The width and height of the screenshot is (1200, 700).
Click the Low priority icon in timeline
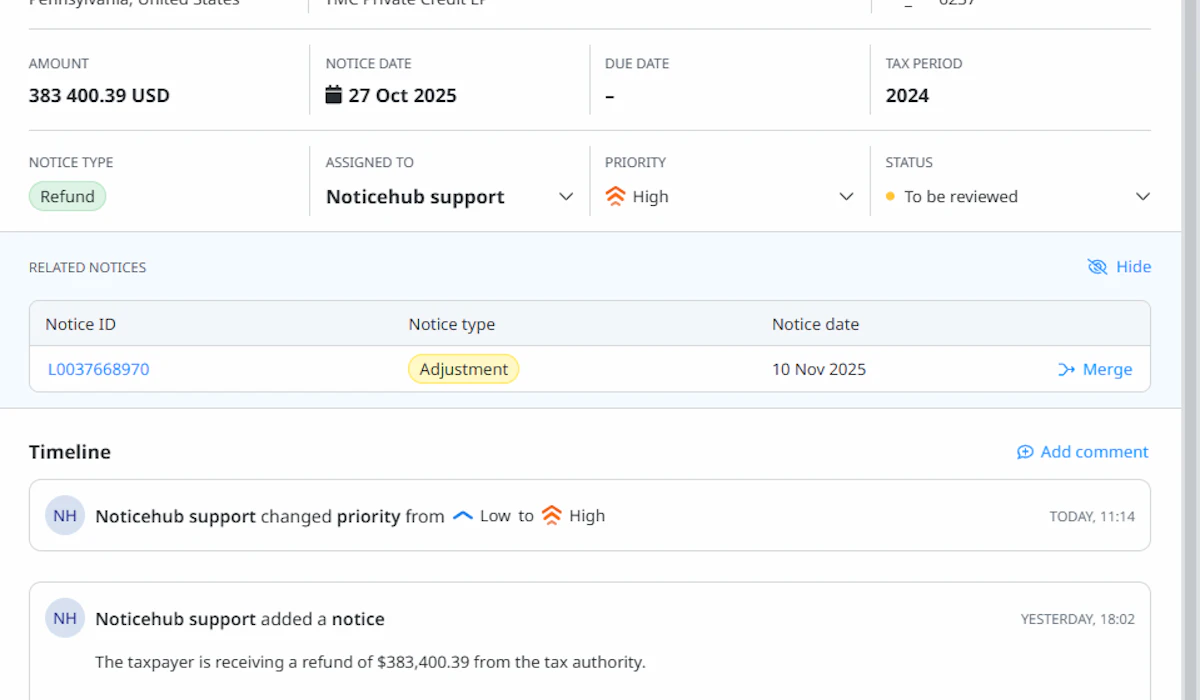(463, 516)
